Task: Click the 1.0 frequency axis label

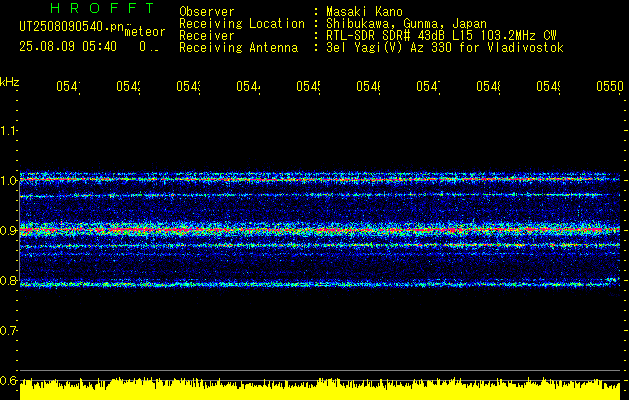Action: point(9,181)
